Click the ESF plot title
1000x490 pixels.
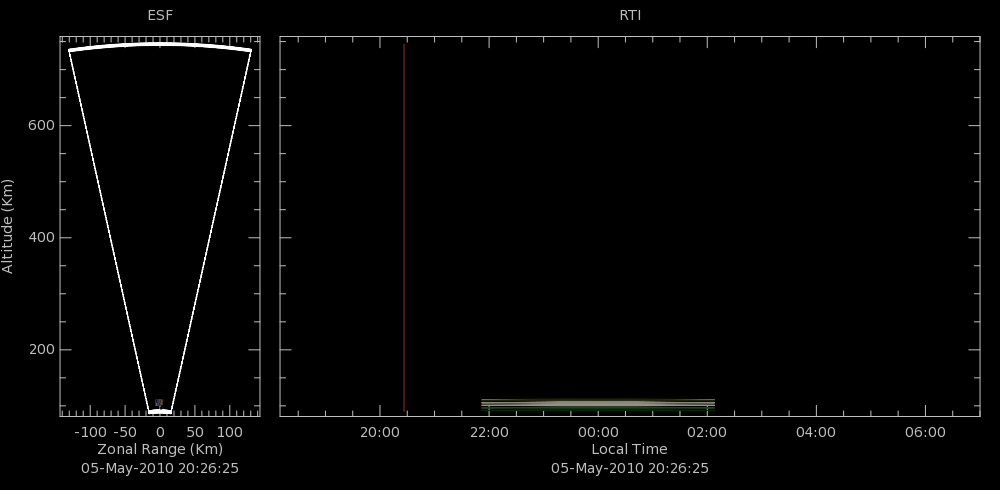click(x=160, y=15)
